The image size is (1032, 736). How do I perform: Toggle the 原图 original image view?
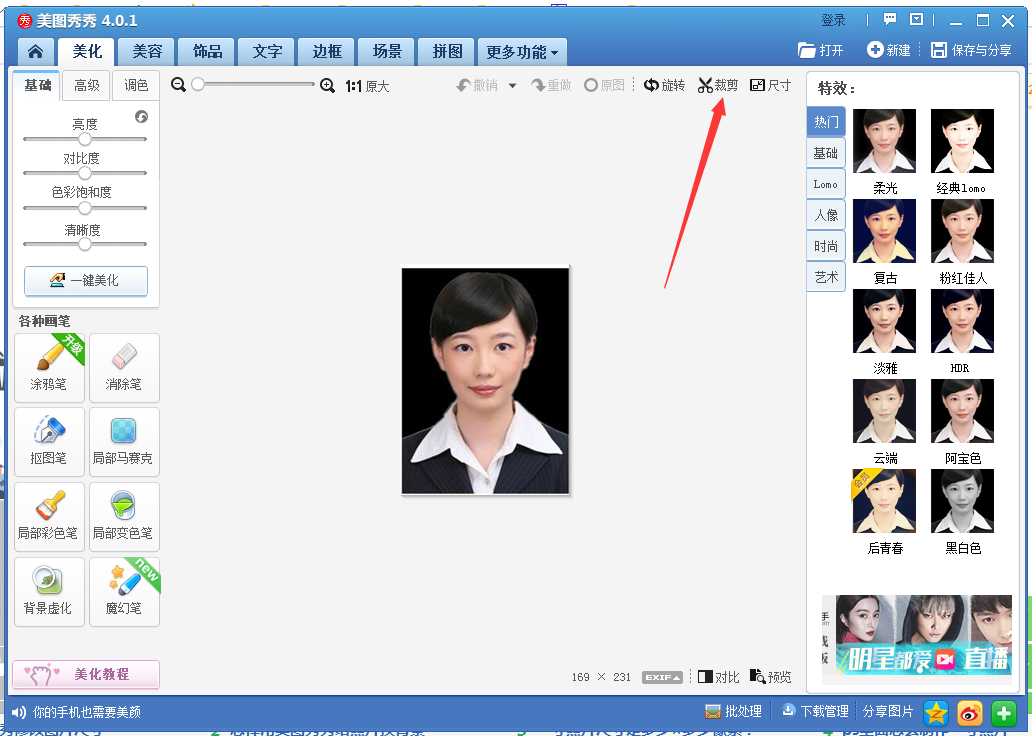tap(604, 86)
